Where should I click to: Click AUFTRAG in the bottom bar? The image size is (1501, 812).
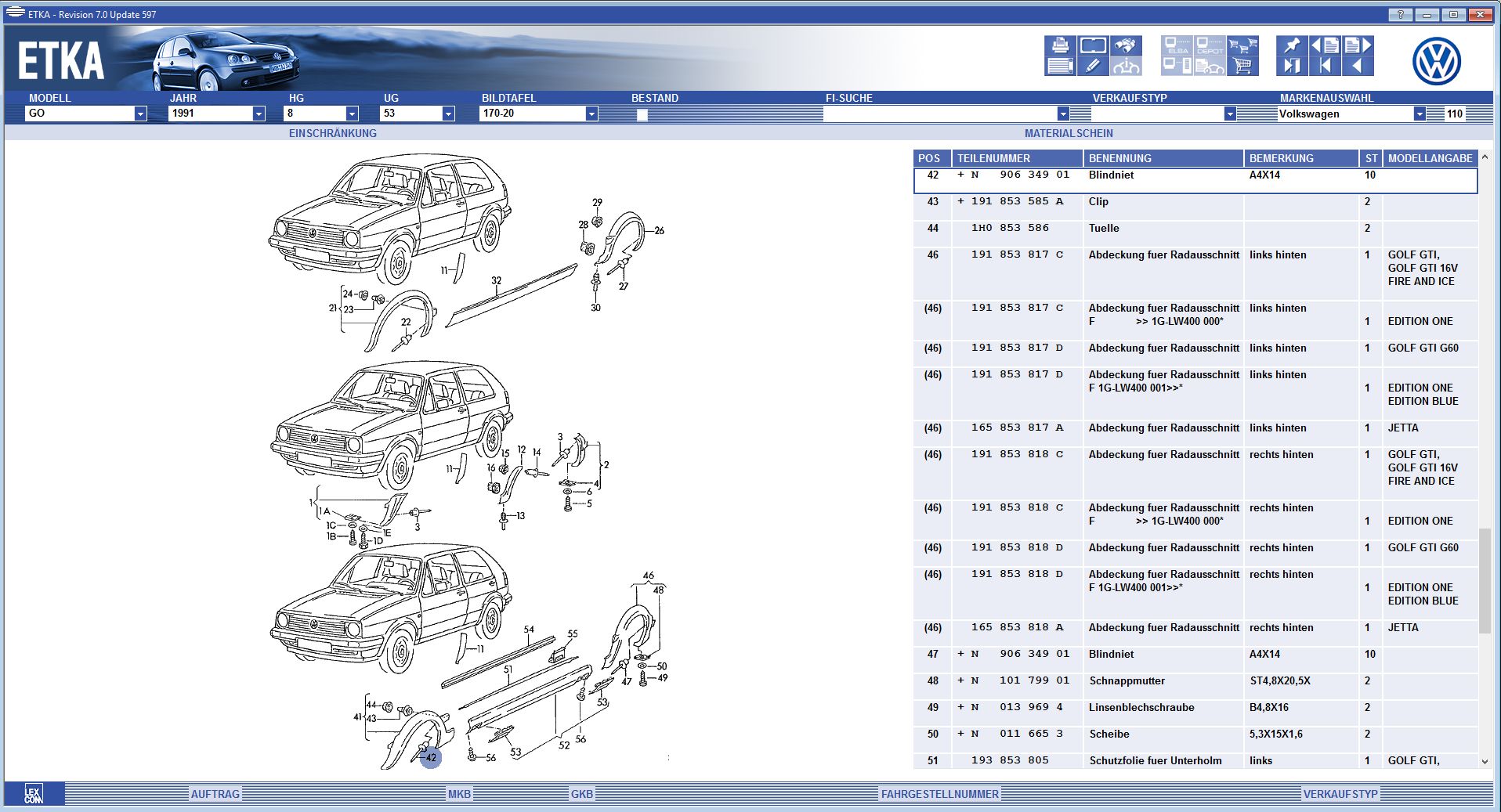[x=215, y=794]
